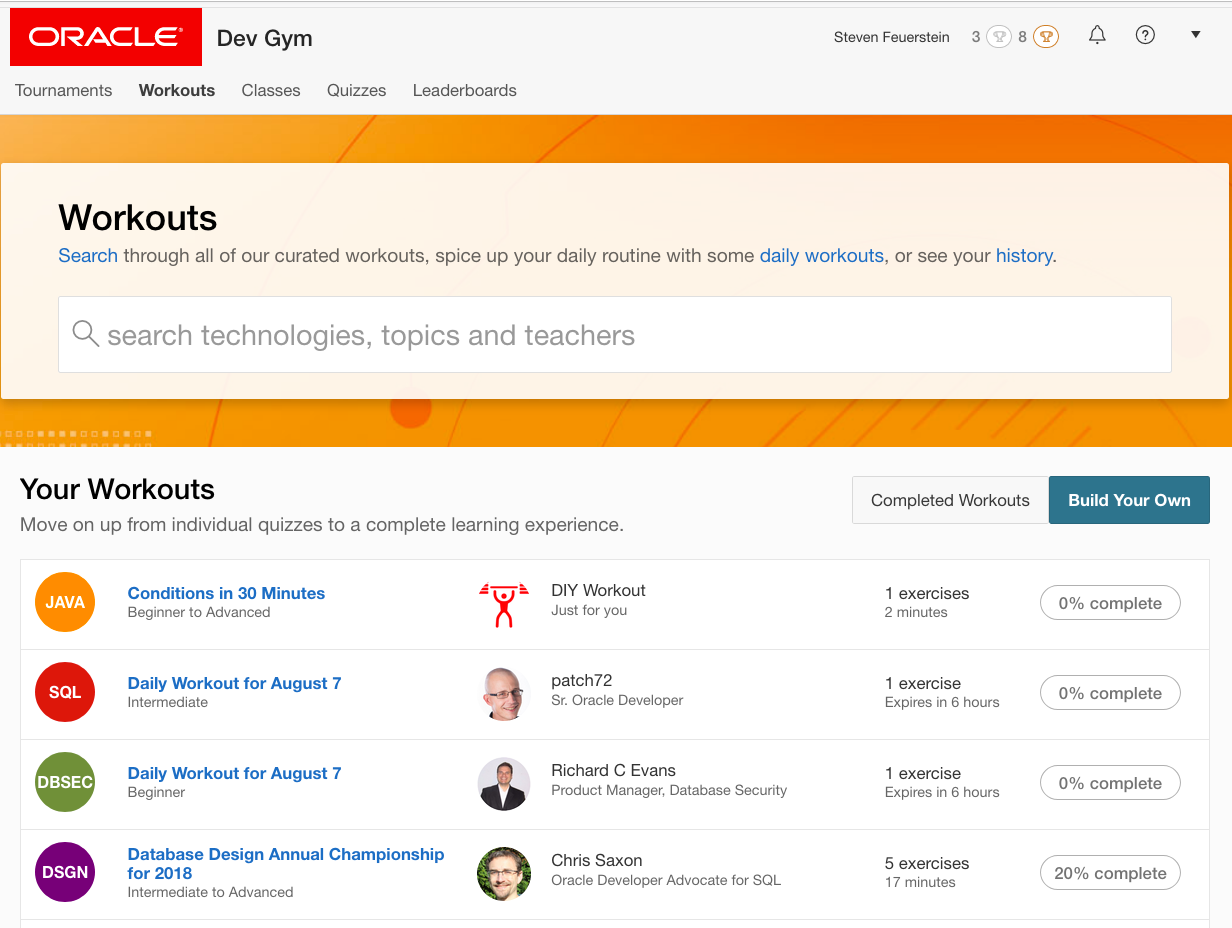Viewport: 1232px width, 928px height.
Task: Click 0% complete for Conditions in 30 Minutes
Action: click(x=1110, y=603)
